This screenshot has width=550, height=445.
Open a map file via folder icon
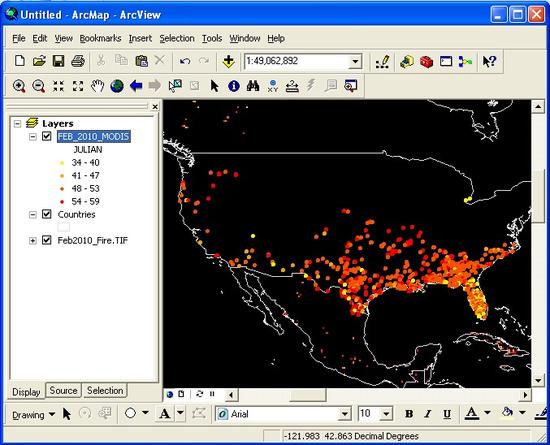click(x=39, y=61)
